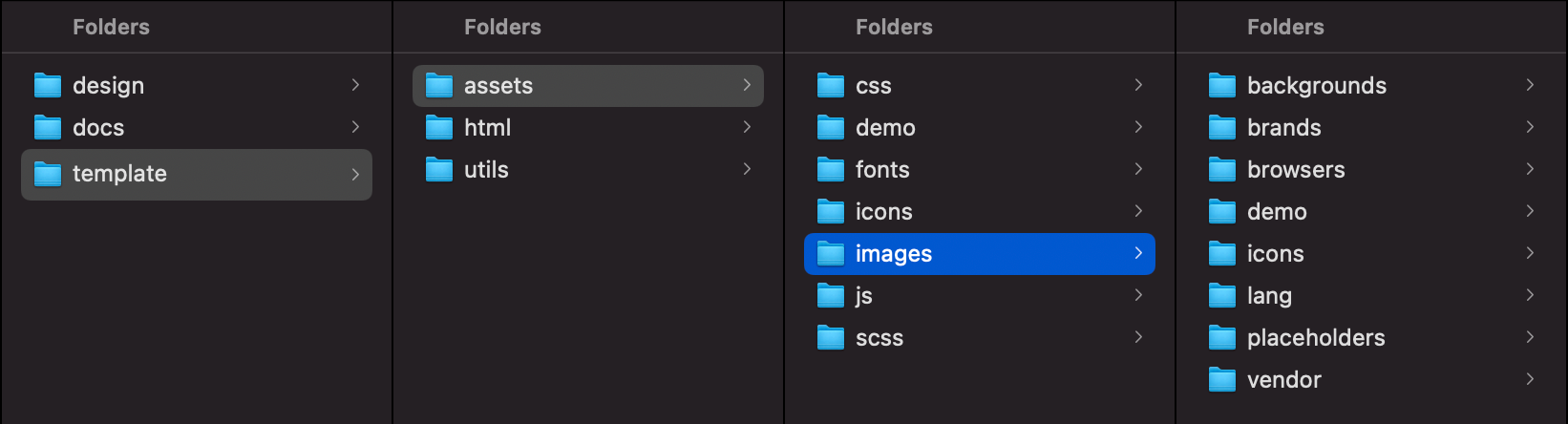1568x424 pixels.
Task: Expand the placeholders folder chevron
Action: pyautogui.click(x=1530, y=337)
